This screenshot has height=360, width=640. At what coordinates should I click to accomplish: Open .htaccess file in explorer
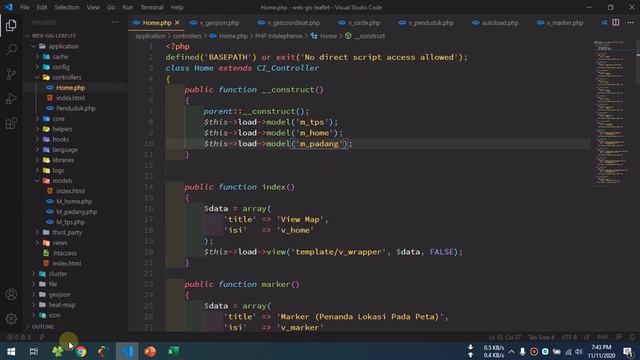click(64, 253)
